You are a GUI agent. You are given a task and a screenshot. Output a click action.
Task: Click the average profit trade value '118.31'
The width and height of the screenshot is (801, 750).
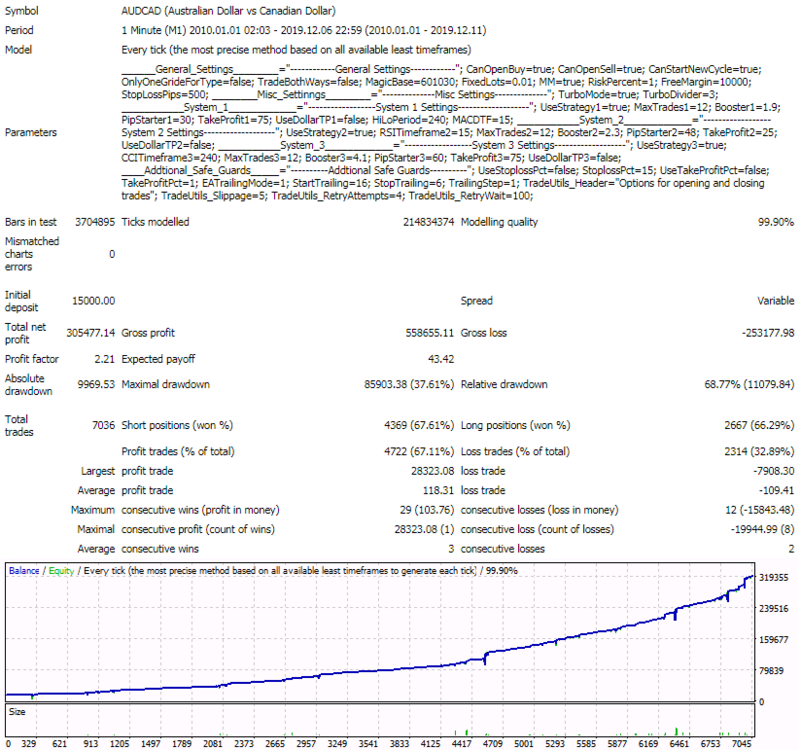coord(438,490)
